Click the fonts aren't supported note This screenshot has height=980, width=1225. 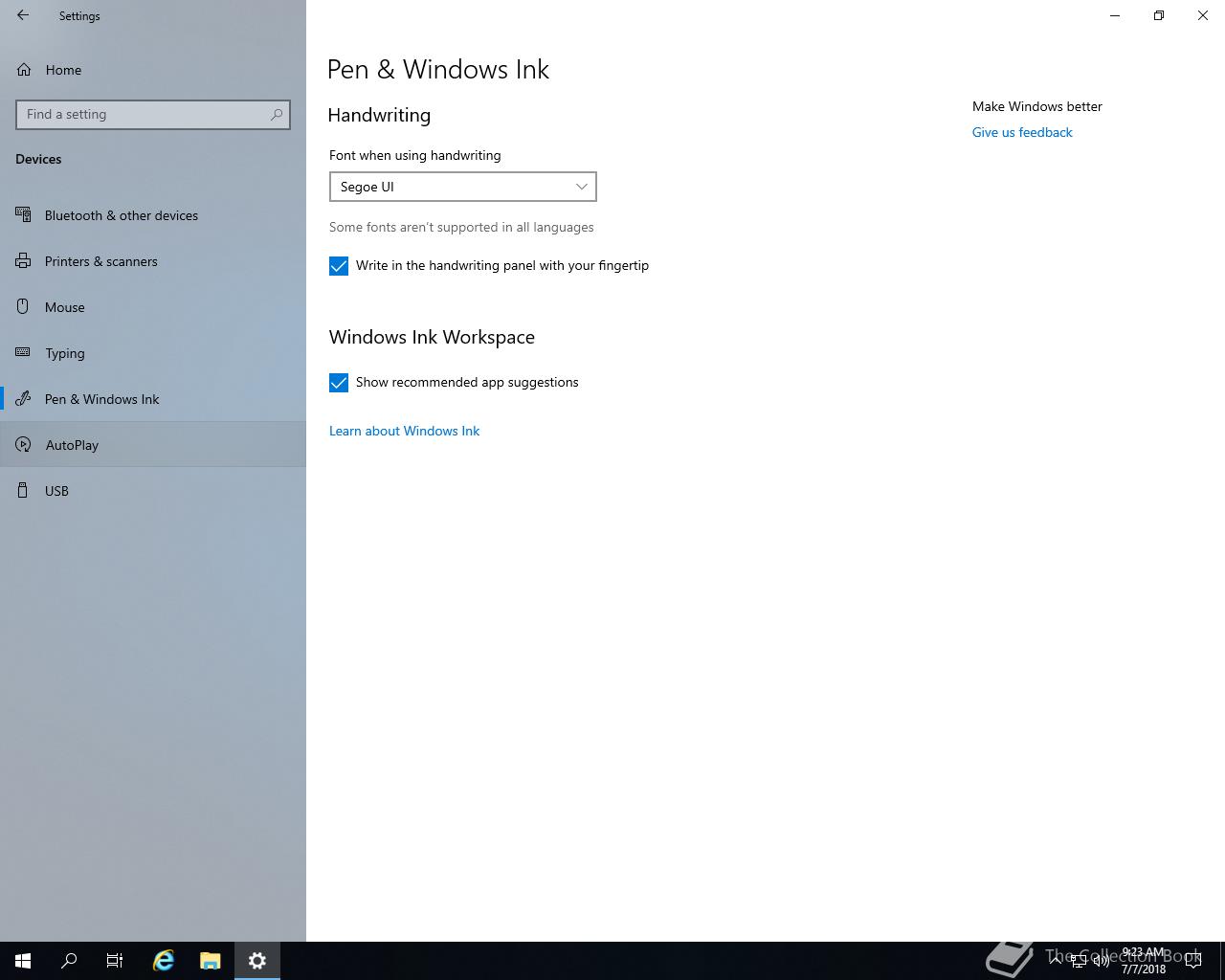461,227
